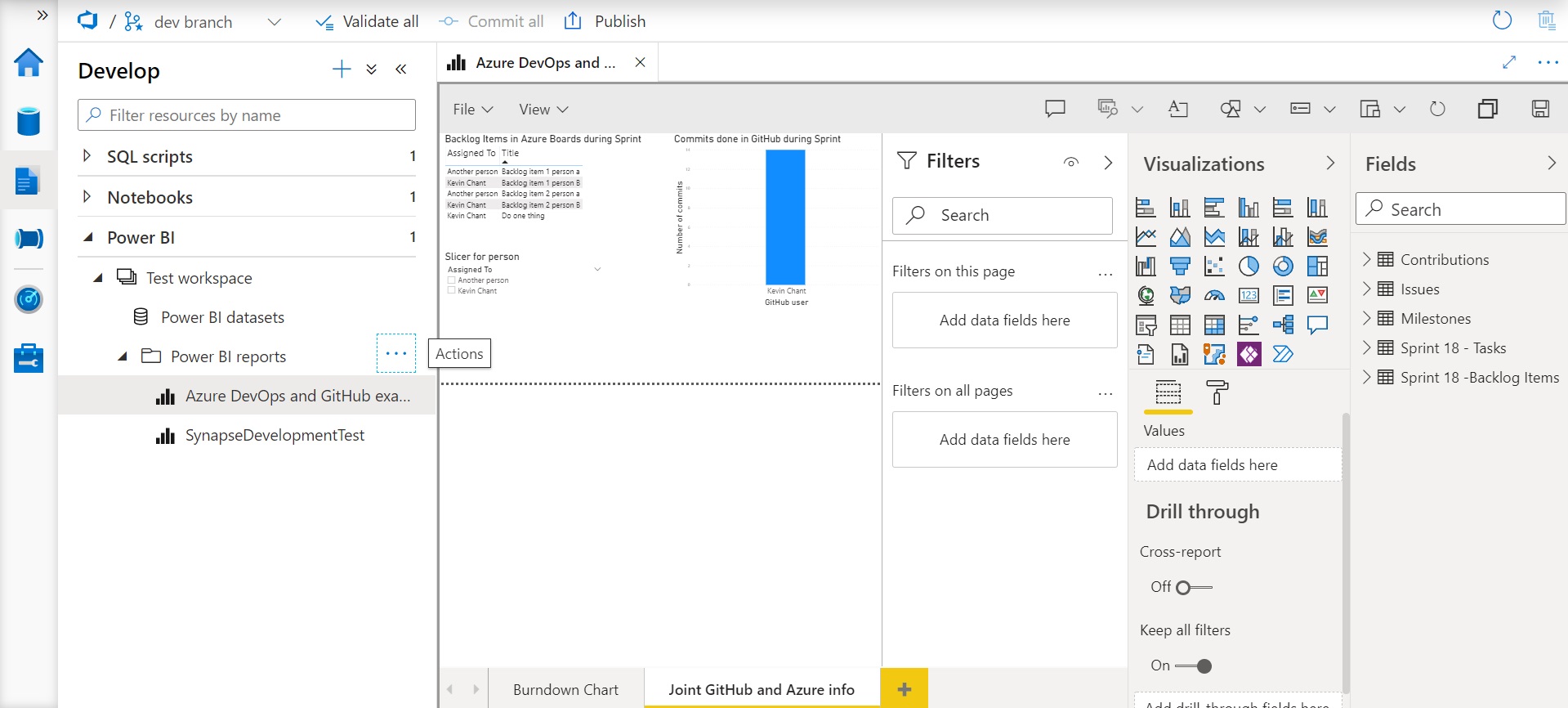Viewport: 1568px width, 708px height.
Task: Add new resource with plus icon
Action: tap(342, 69)
